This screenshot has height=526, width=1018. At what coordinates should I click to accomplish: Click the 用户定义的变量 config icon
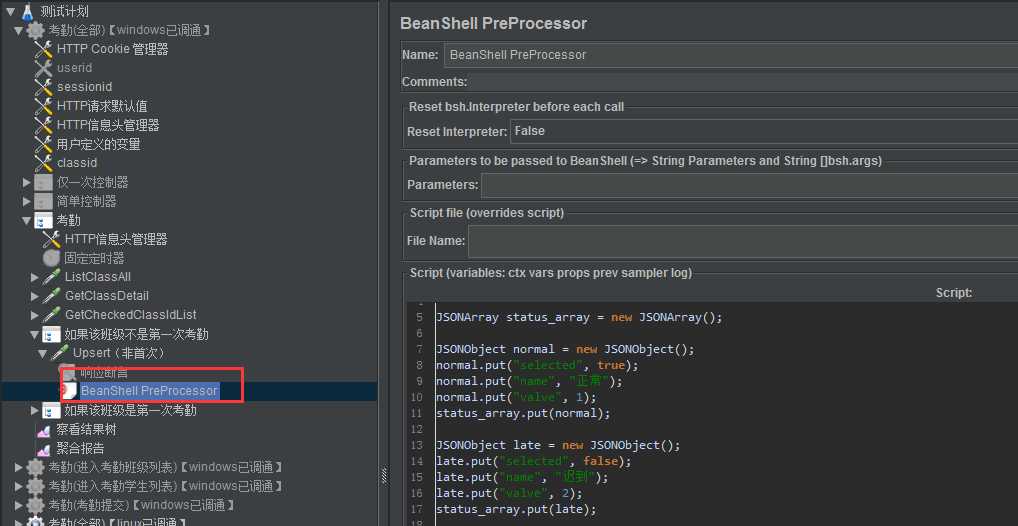[43, 144]
